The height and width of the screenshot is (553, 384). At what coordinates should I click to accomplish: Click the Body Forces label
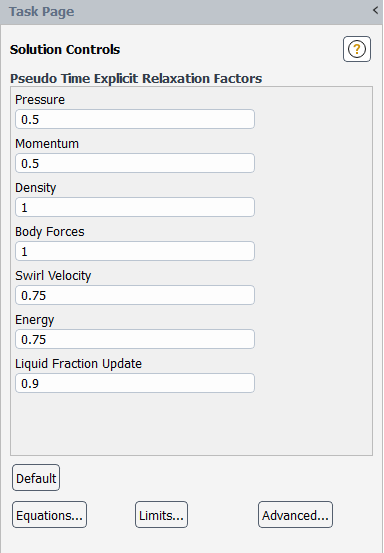[x=50, y=232]
